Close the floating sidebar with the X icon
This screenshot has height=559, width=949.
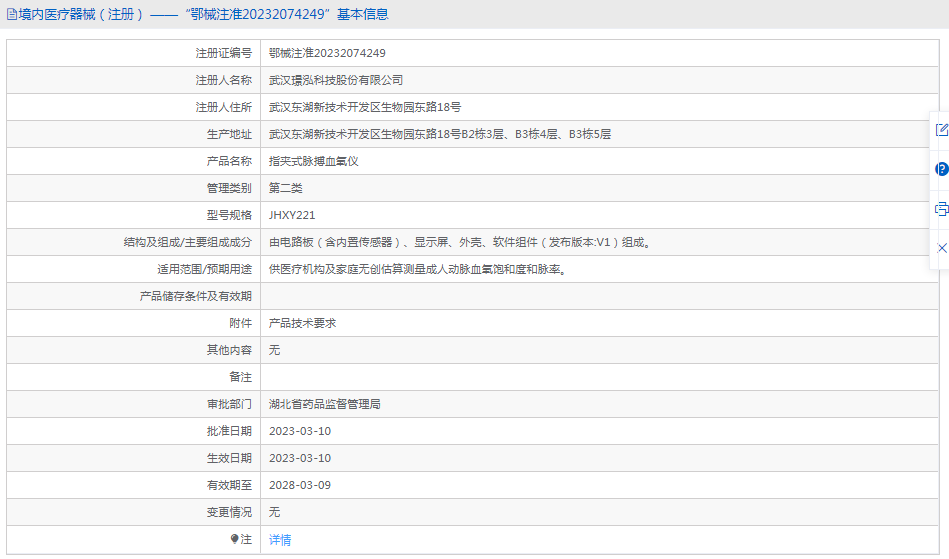click(x=942, y=248)
